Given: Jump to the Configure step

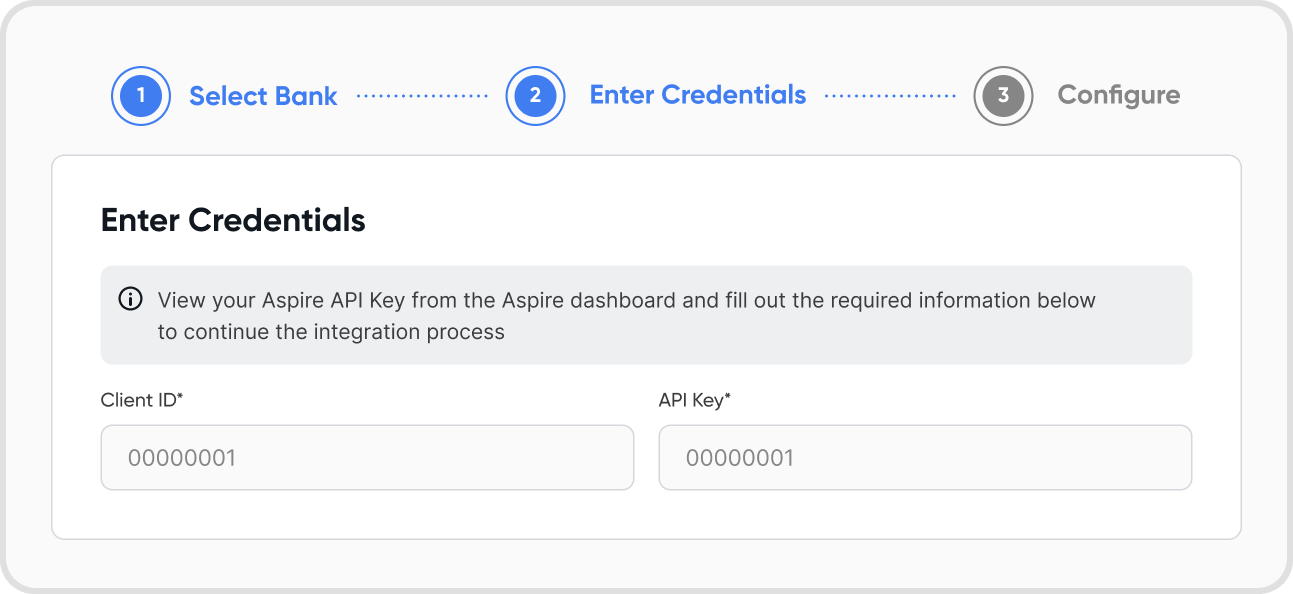Looking at the screenshot, I should click(1119, 95).
